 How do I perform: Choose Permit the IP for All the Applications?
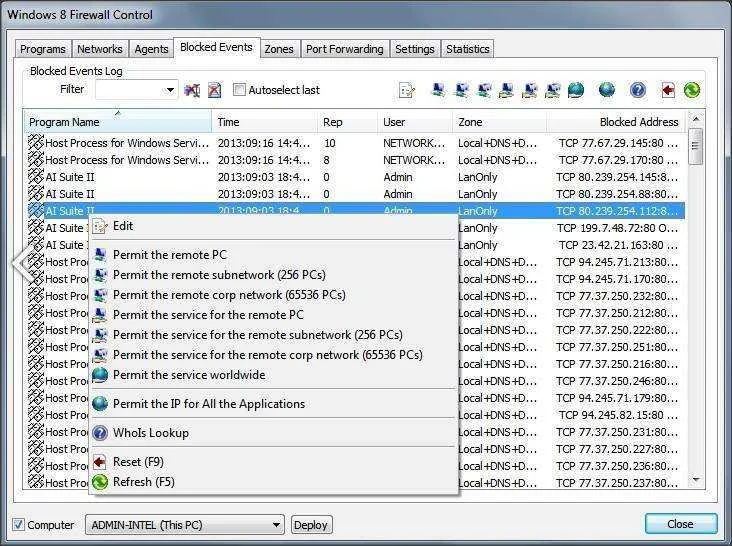[x=273, y=404]
